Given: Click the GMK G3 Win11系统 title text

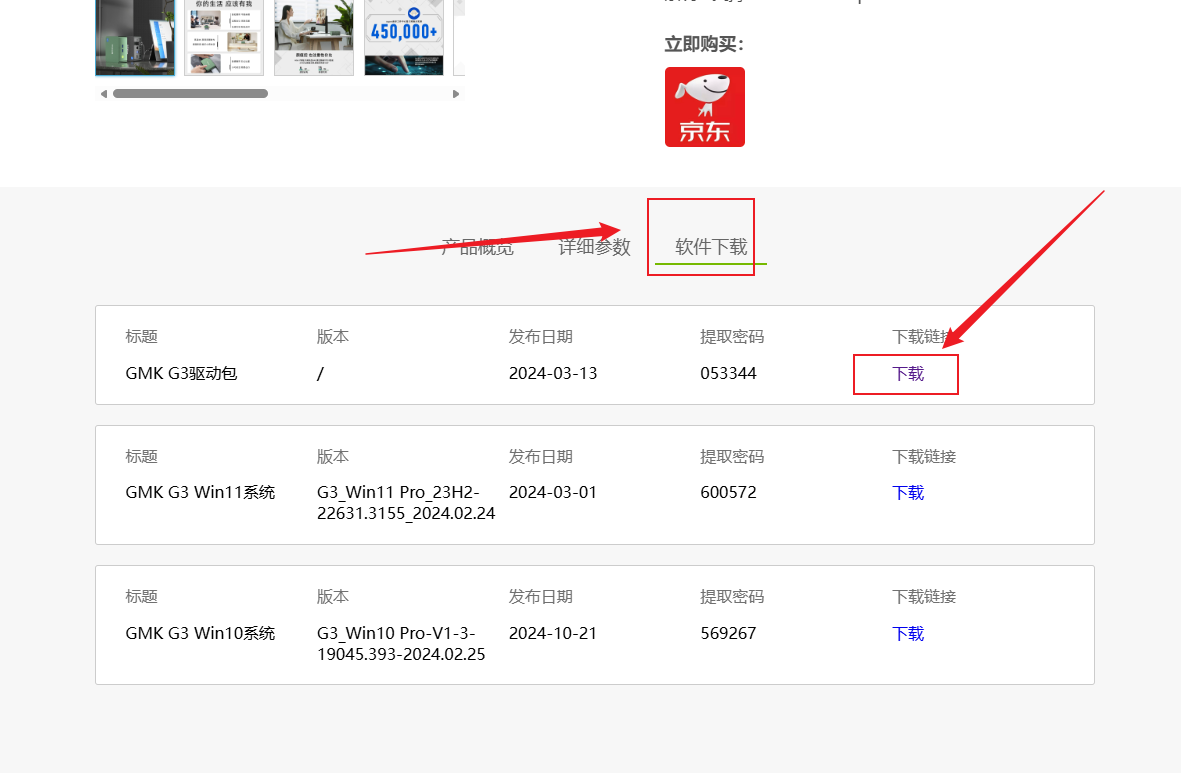Looking at the screenshot, I should tap(200, 493).
